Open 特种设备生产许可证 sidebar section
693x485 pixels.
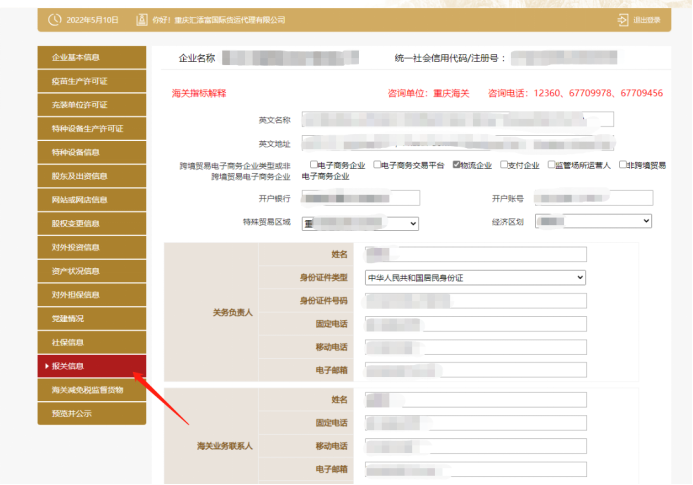click(92, 129)
